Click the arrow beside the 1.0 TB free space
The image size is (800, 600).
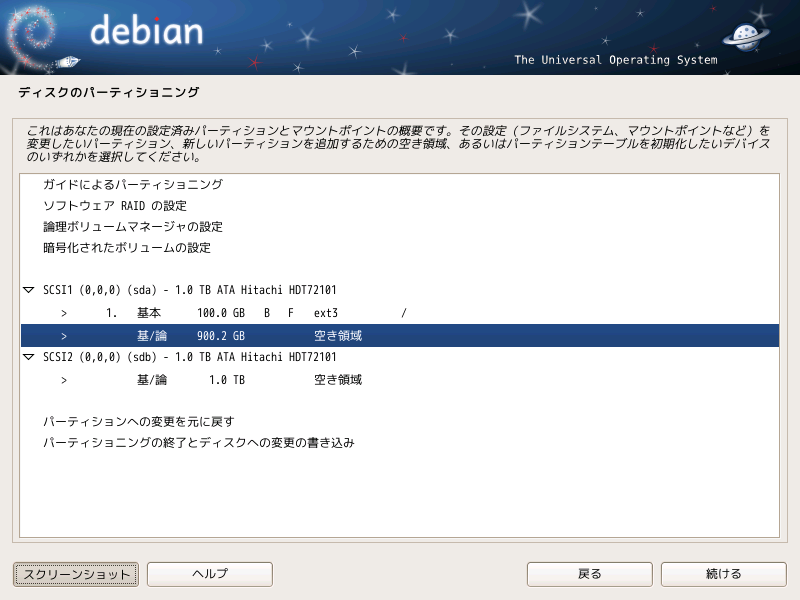tap(64, 380)
